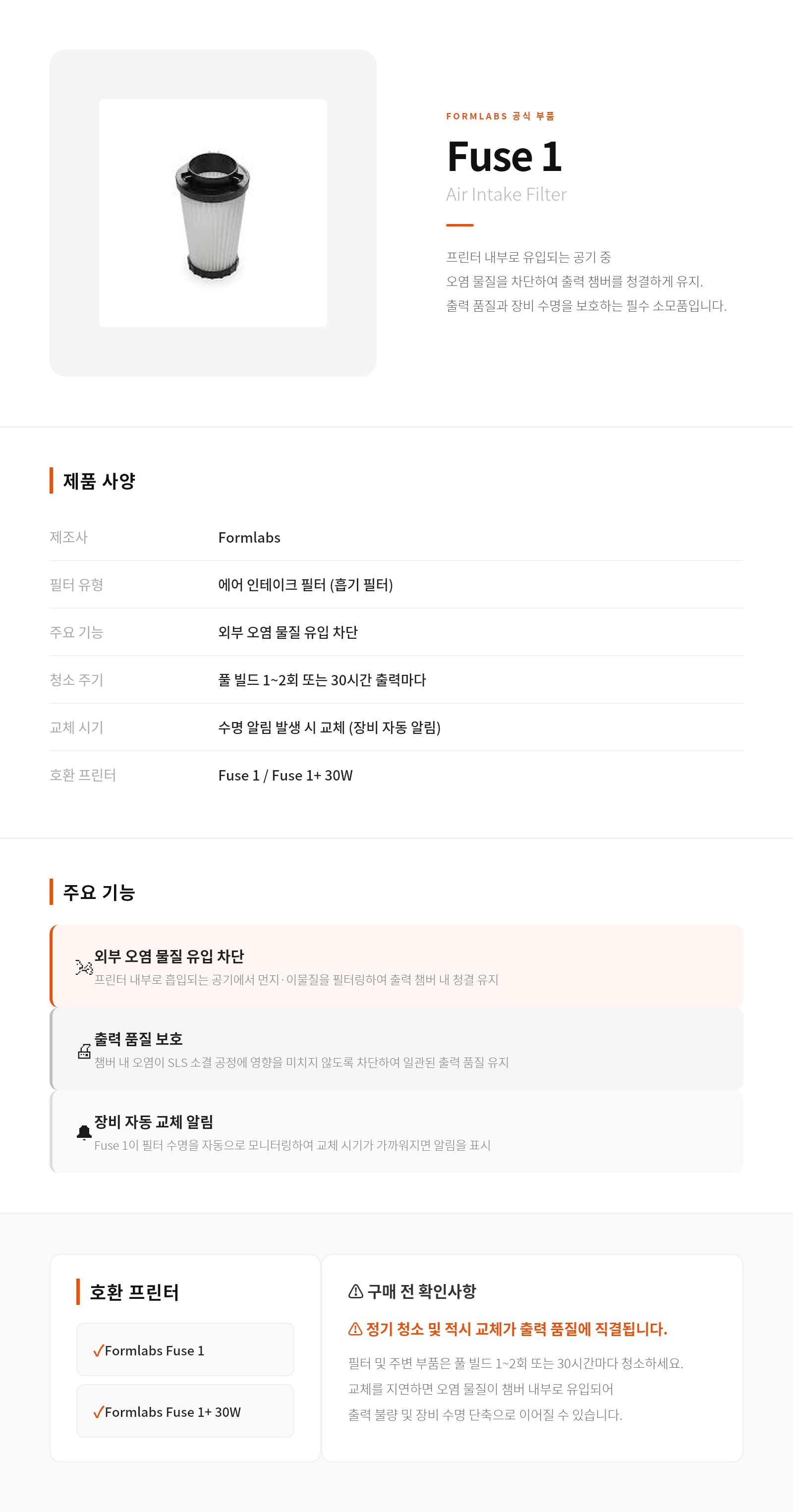Click the 호환 프린터 card heading
The height and width of the screenshot is (1512, 793).
coord(134,1292)
